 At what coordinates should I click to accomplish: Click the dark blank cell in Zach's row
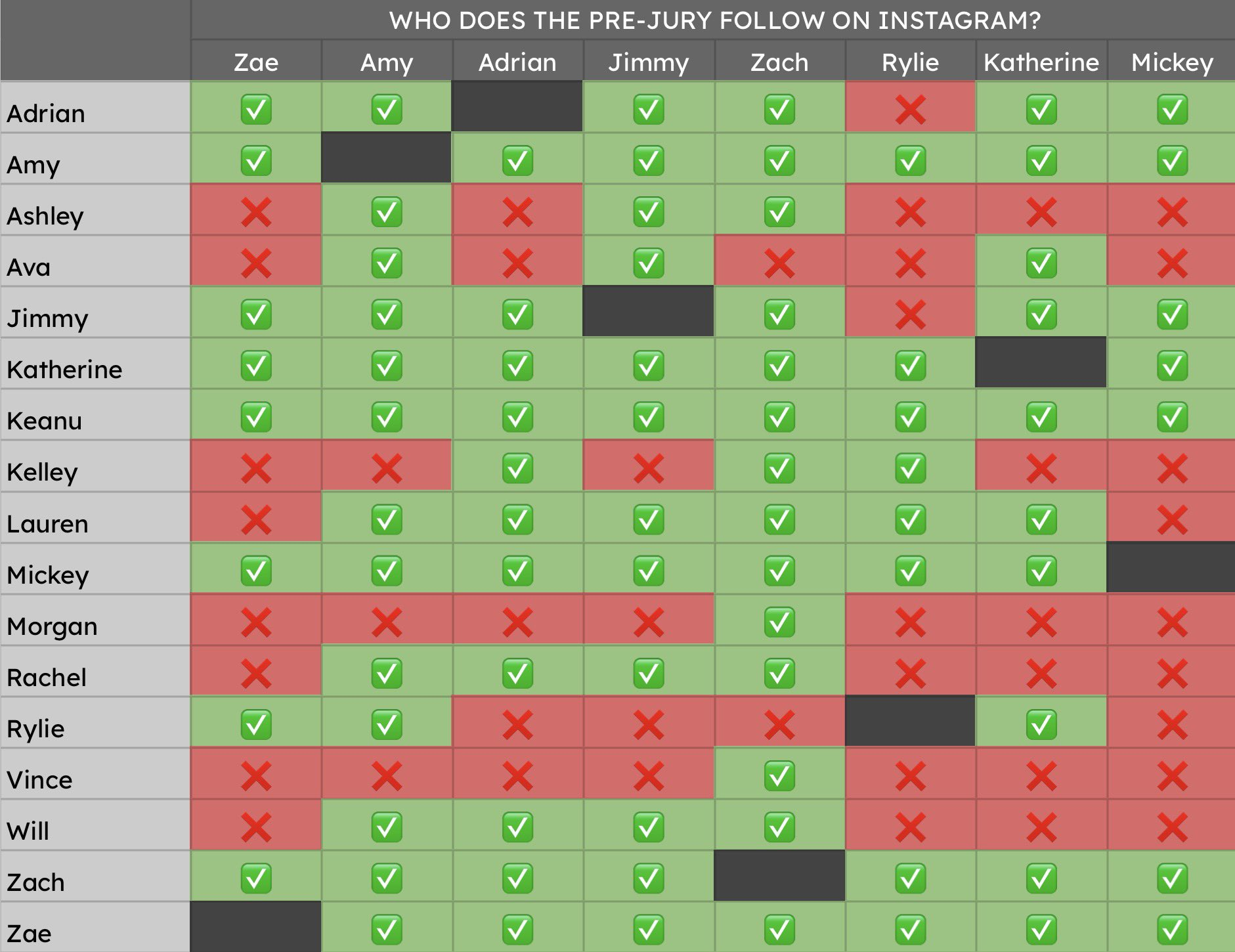(779, 875)
